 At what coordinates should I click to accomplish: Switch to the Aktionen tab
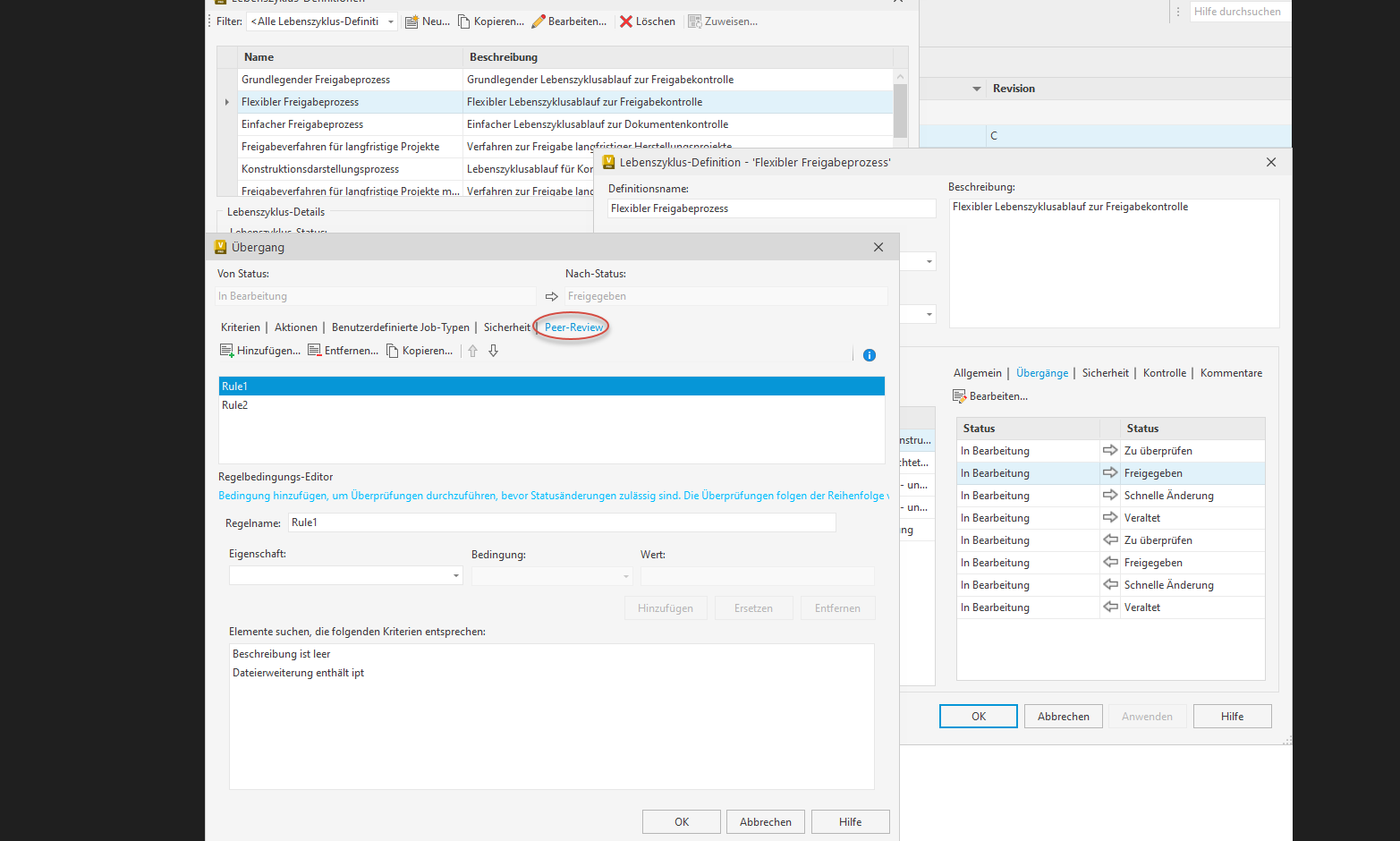[296, 327]
